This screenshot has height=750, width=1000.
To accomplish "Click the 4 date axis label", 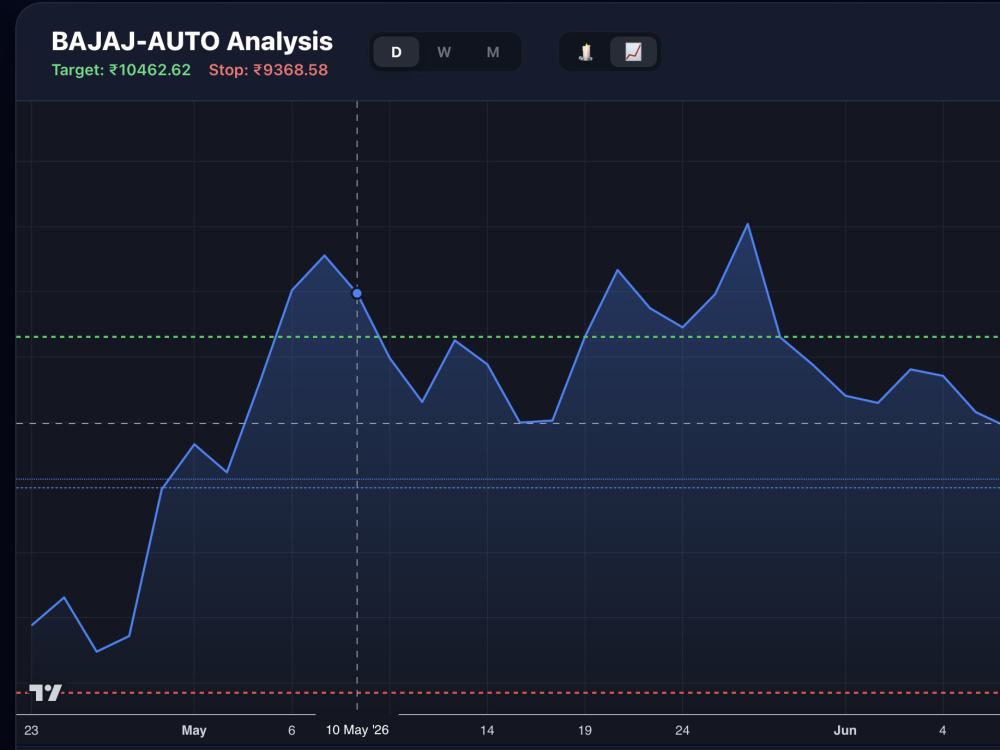I will coord(943,730).
